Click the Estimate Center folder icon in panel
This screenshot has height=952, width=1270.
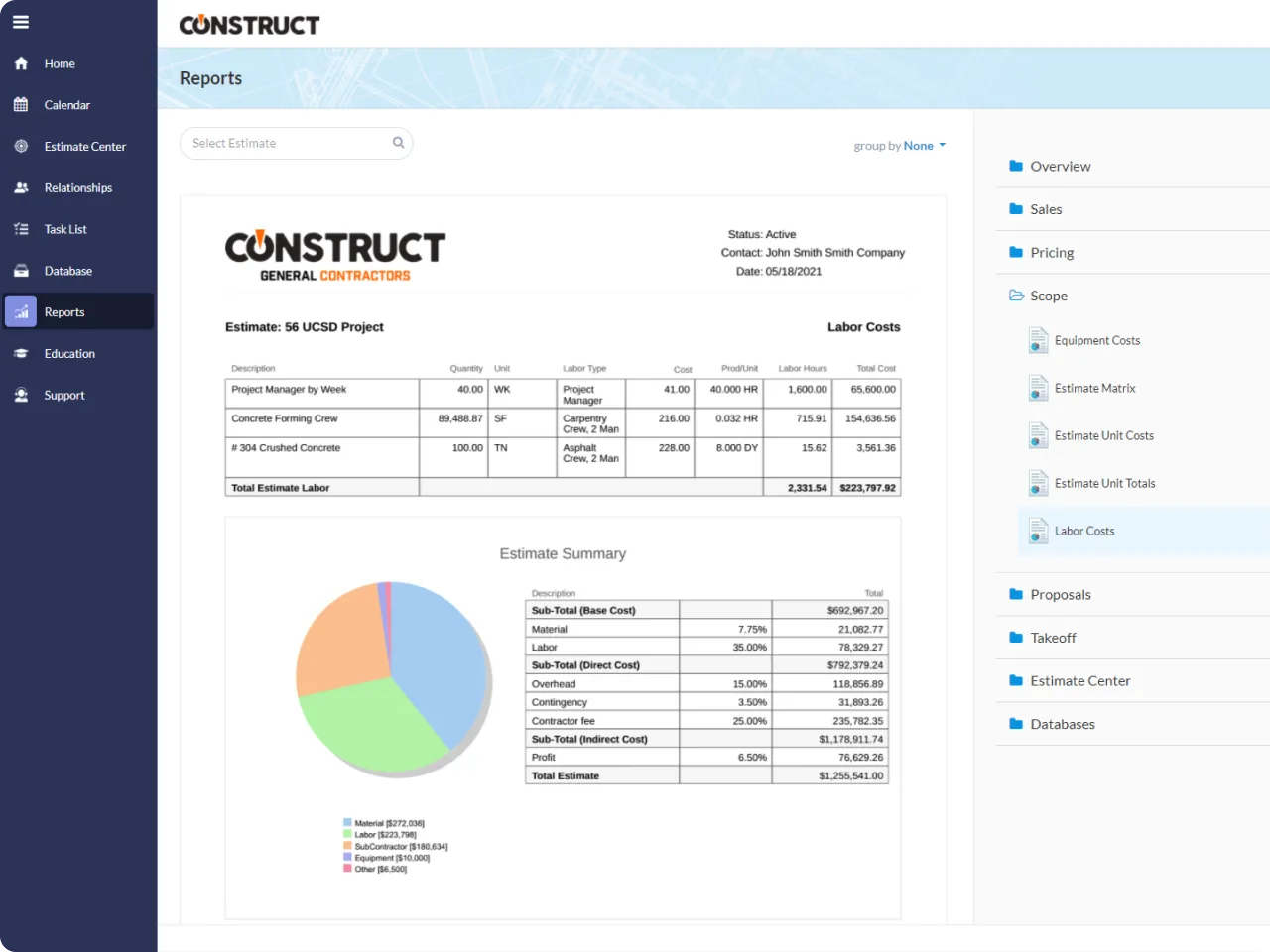(1016, 681)
